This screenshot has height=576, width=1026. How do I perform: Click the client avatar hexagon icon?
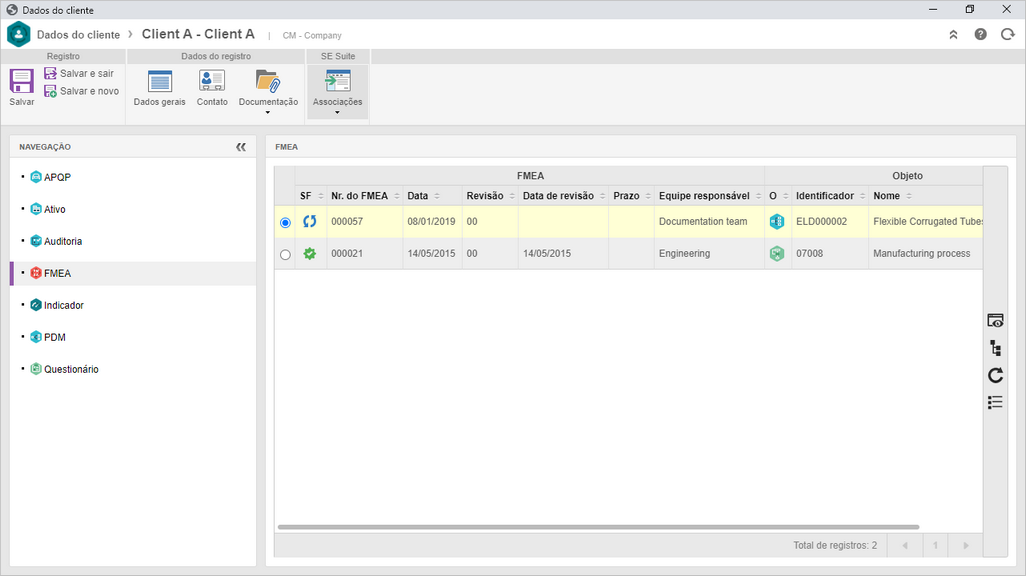[x=18, y=34]
